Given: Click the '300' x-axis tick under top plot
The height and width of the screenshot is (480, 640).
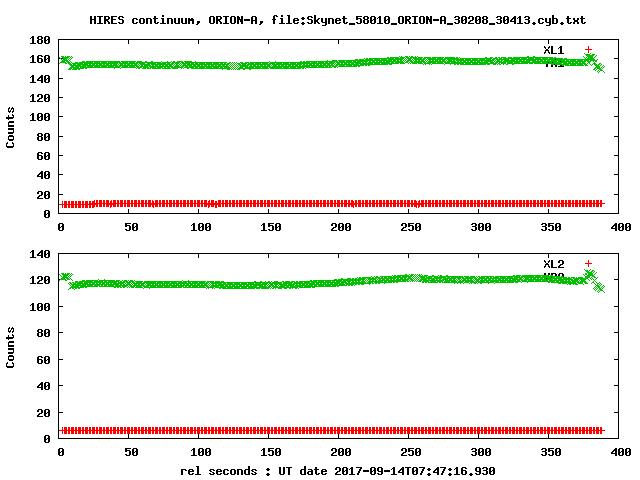Looking at the screenshot, I should pyautogui.click(x=481, y=227).
